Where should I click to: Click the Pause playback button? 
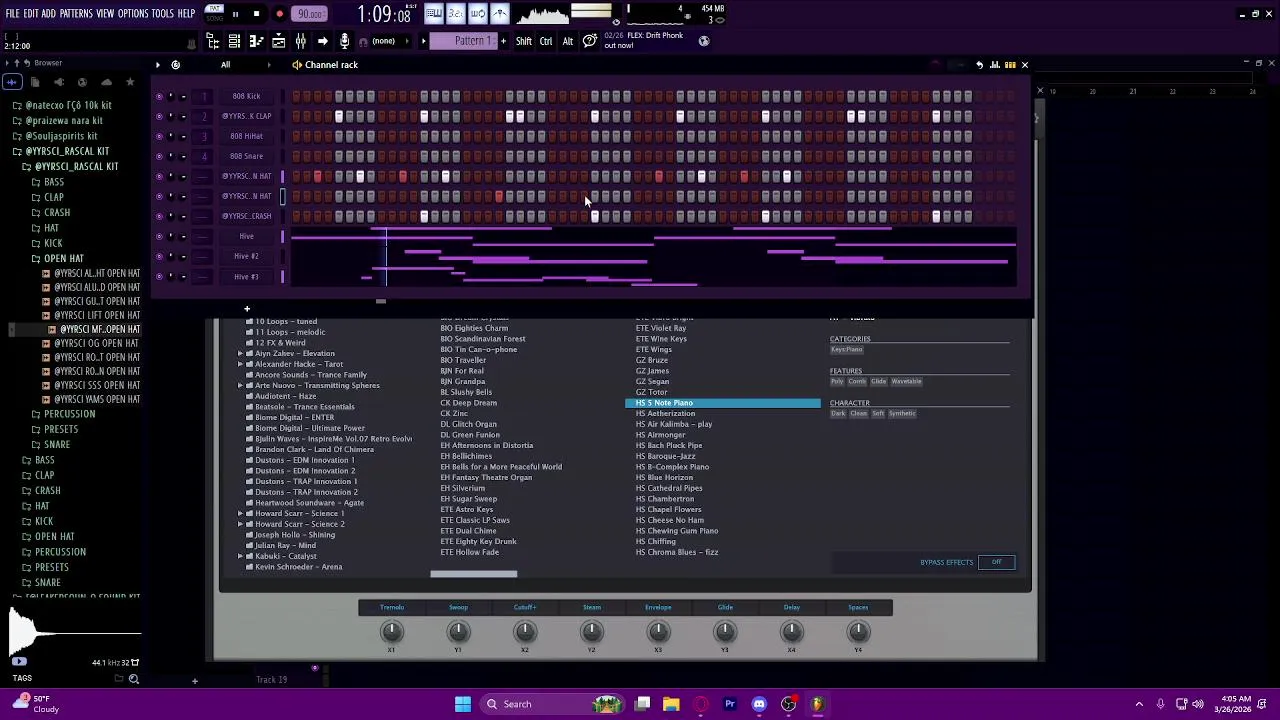pyautogui.click(x=235, y=14)
